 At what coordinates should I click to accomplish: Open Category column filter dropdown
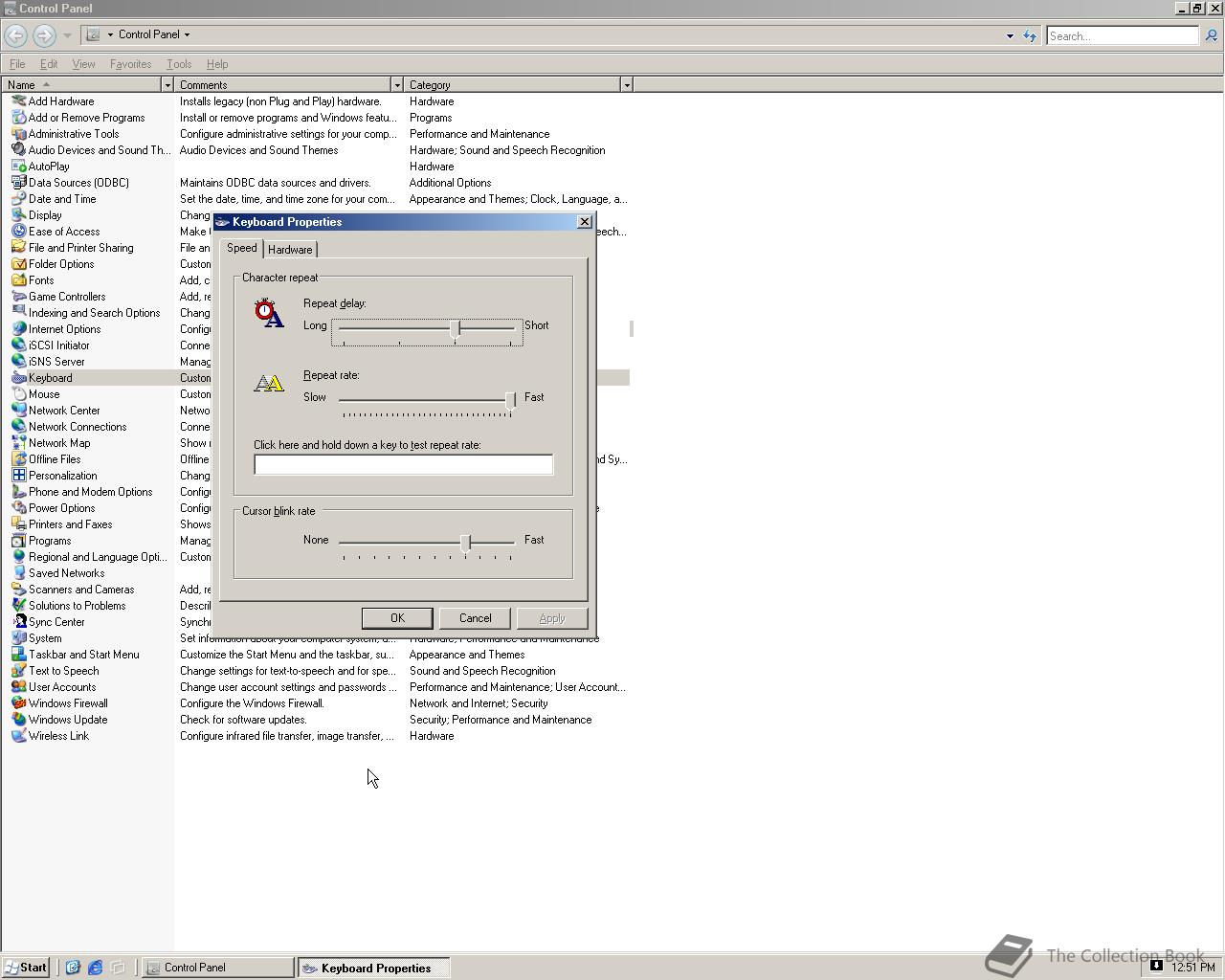(627, 85)
